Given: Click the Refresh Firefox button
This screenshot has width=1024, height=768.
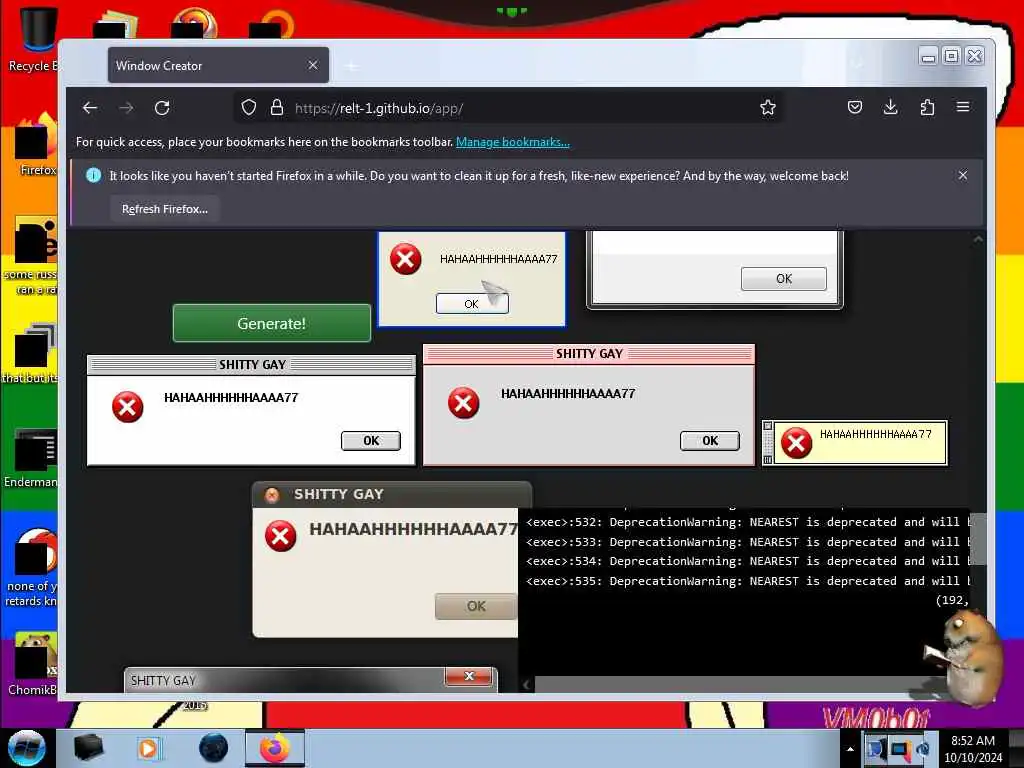Looking at the screenshot, I should point(165,209).
